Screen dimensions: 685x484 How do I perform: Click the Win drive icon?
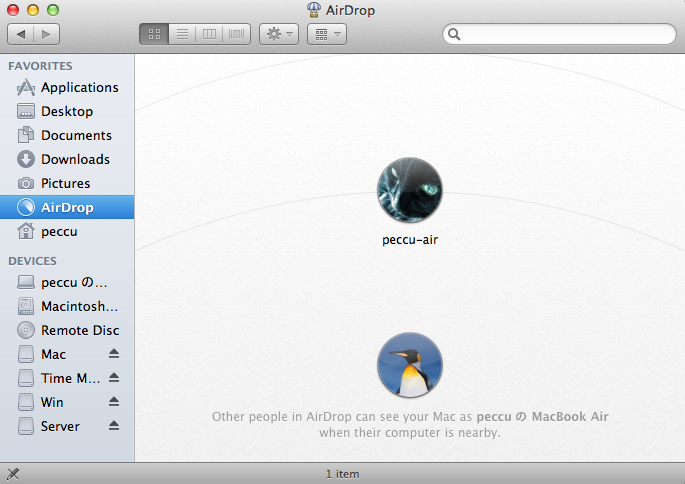(x=26, y=402)
